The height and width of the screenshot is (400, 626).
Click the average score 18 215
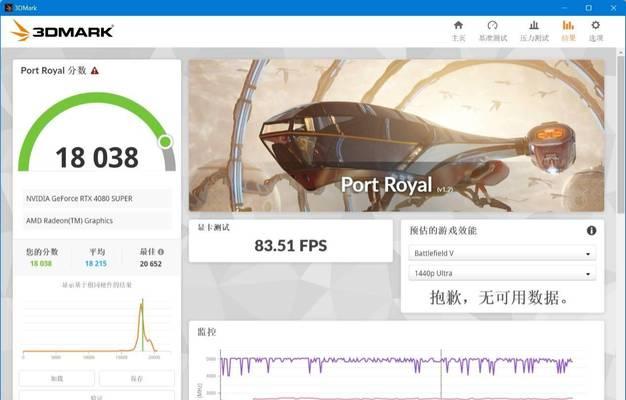tap(96, 263)
